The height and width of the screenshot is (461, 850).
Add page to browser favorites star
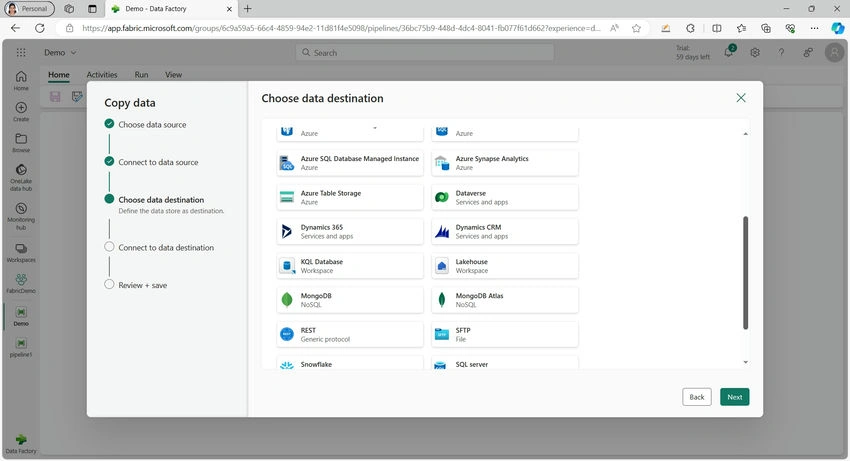tap(636, 28)
